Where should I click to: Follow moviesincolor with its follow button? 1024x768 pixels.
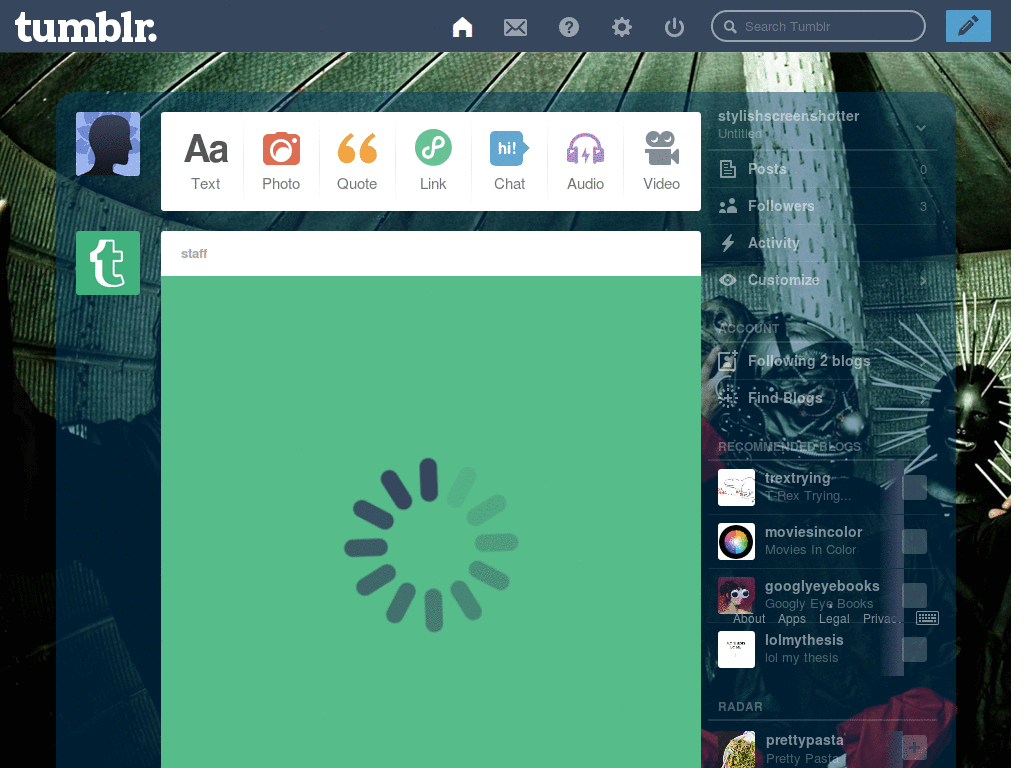[914, 541]
